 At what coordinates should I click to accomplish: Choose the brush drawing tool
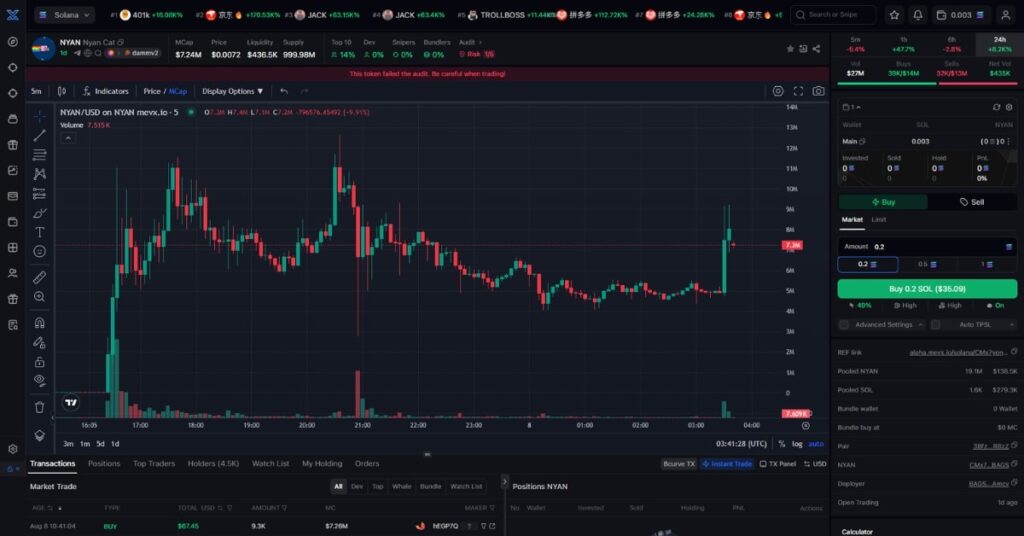[39, 213]
